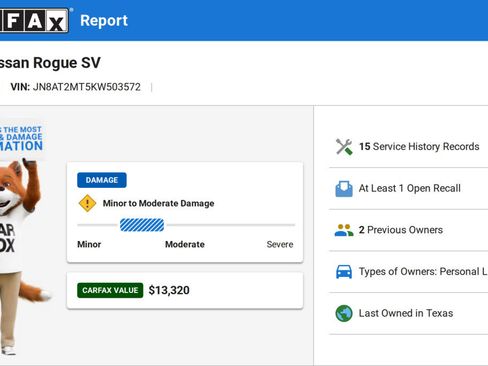This screenshot has height=366, width=488.
Task: Click the yellow warning diamond icon
Action: (87, 203)
